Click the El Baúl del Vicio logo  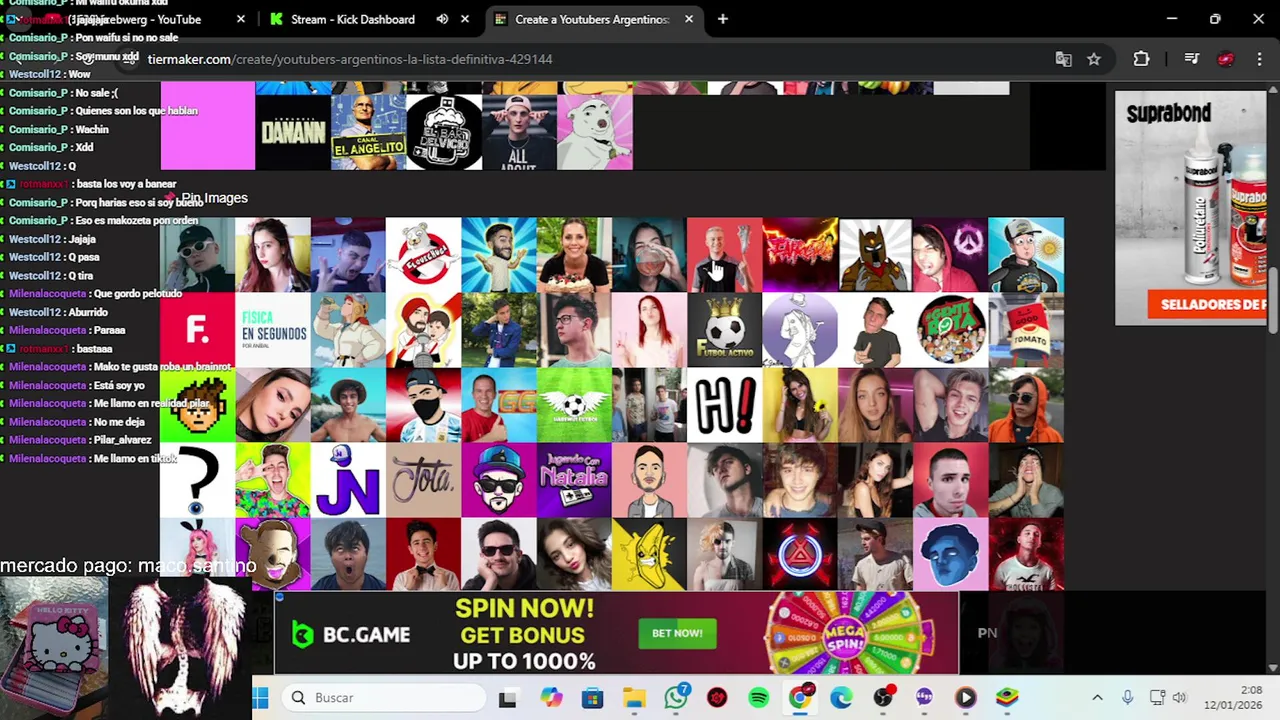point(444,132)
